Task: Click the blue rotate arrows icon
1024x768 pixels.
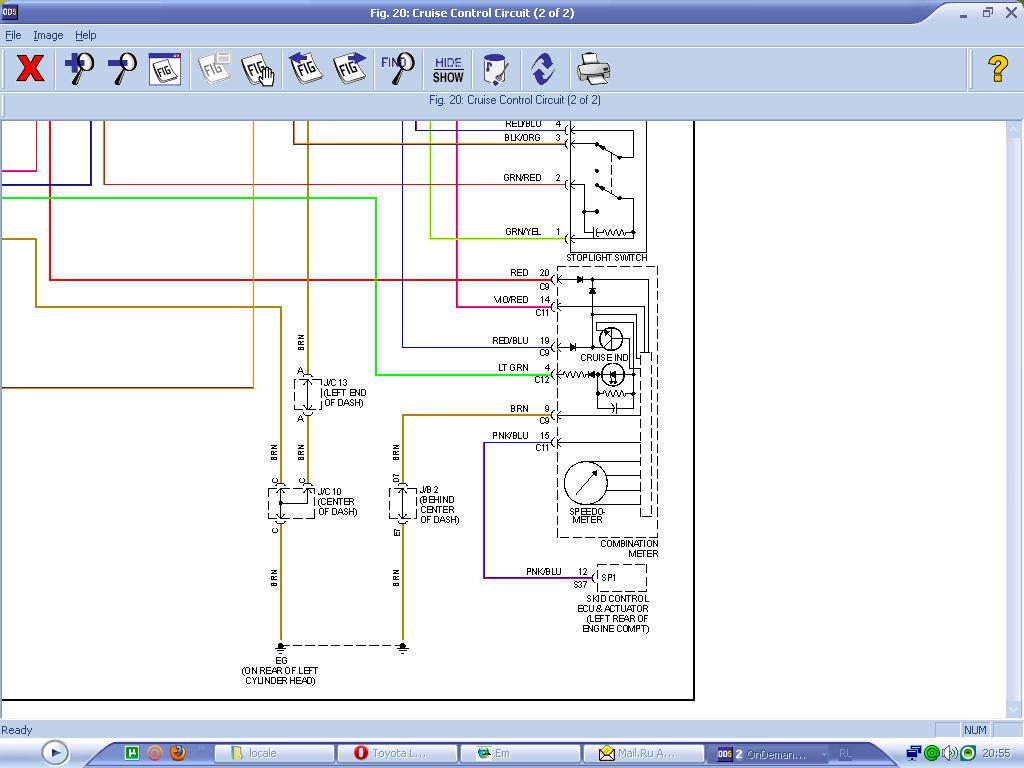Action: 543,69
